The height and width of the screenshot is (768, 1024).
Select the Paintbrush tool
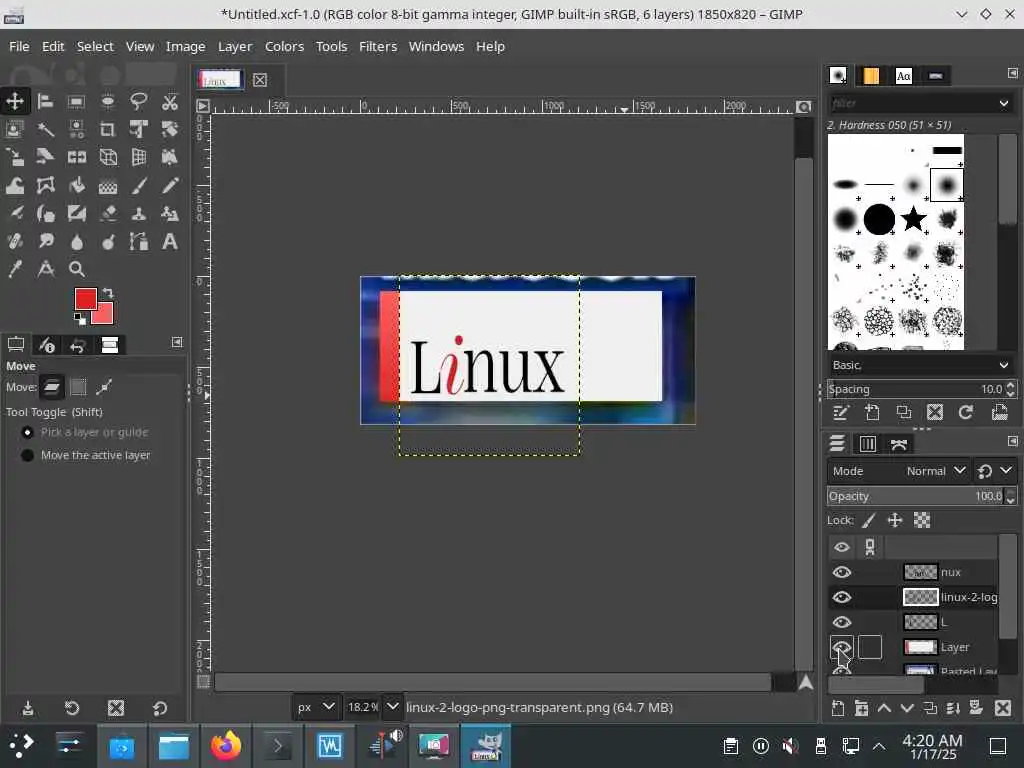coord(138,185)
